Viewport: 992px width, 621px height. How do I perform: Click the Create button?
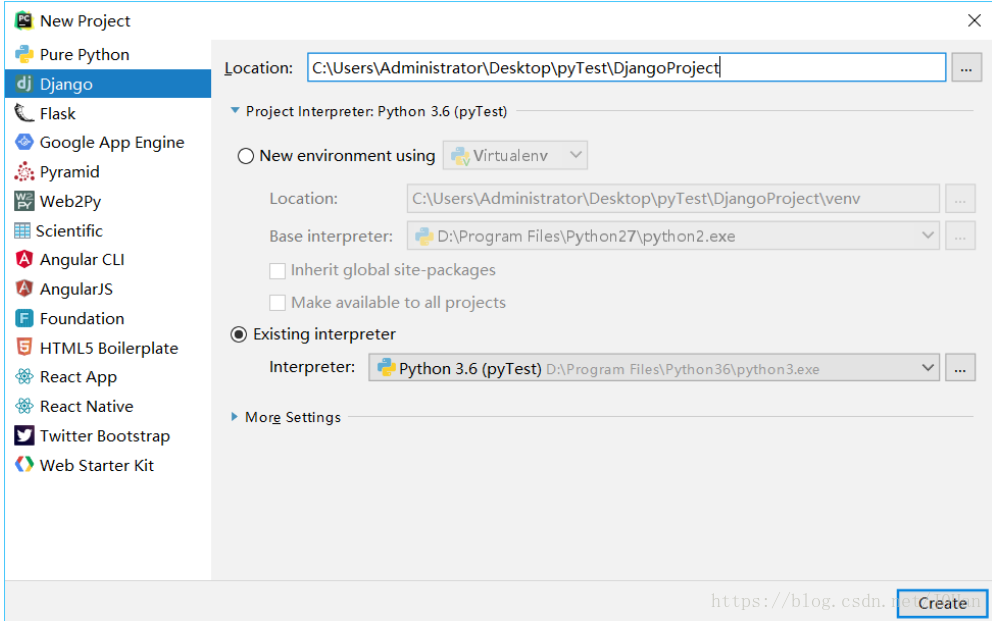pyautogui.click(x=942, y=603)
